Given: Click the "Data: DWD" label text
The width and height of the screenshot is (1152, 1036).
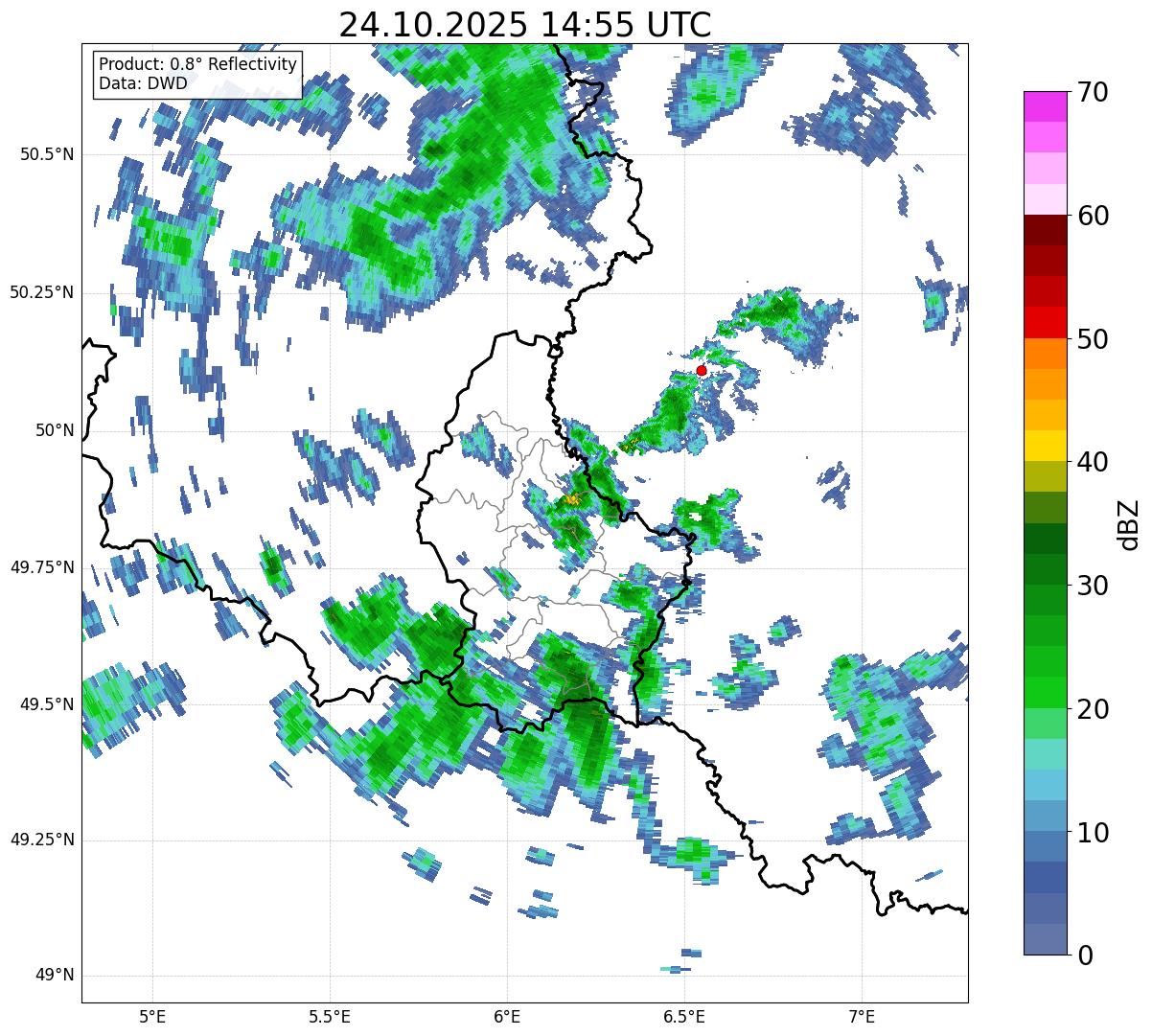Looking at the screenshot, I should (x=143, y=83).
